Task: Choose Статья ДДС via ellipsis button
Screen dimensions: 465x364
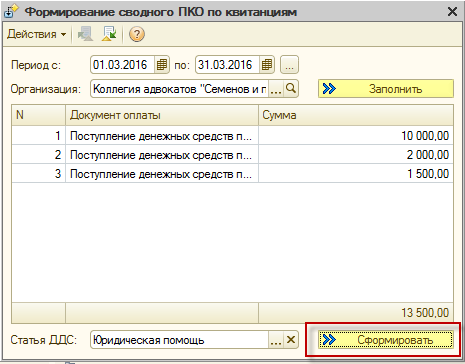Action: [x=276, y=340]
